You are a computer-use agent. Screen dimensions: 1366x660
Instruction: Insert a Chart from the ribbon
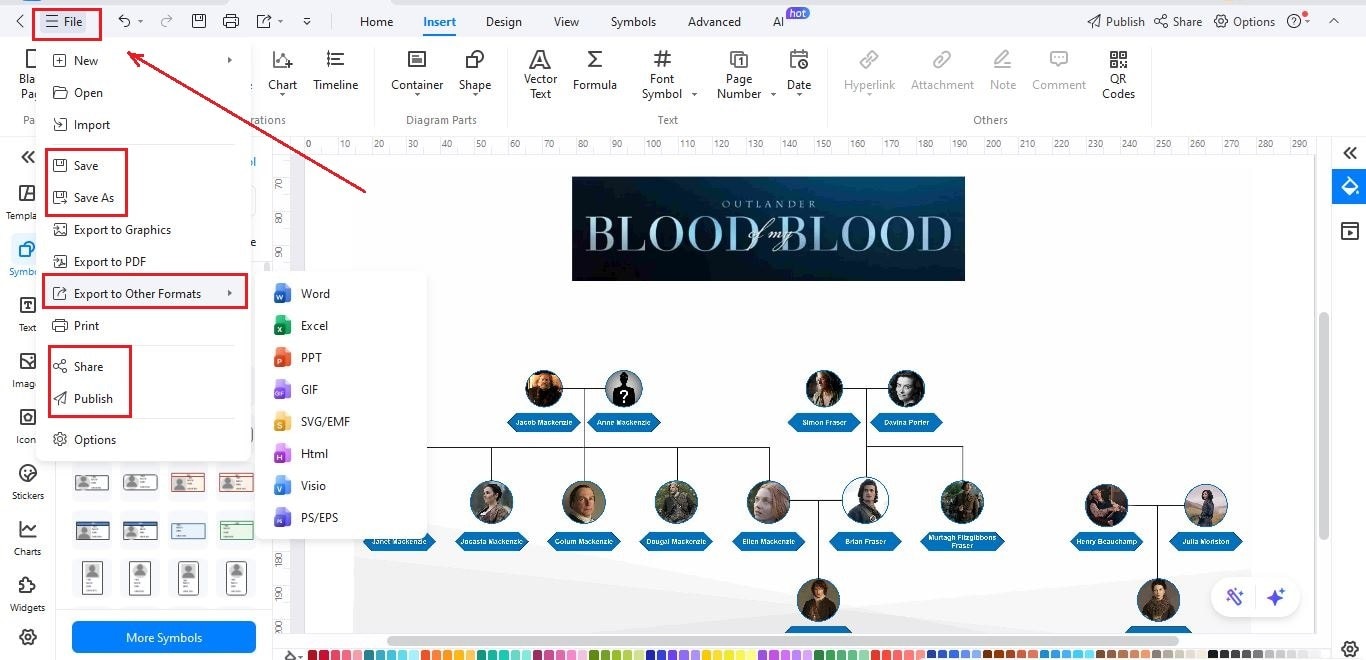282,70
